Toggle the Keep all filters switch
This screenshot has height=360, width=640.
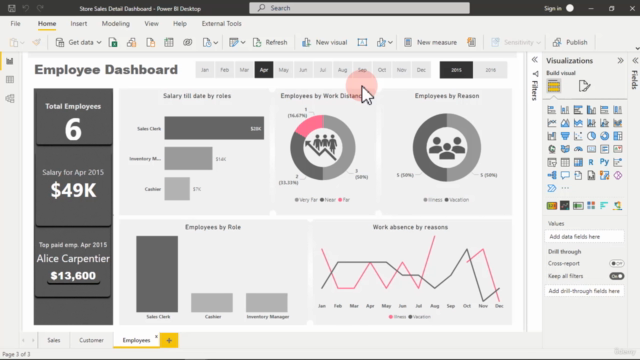tap(616, 276)
